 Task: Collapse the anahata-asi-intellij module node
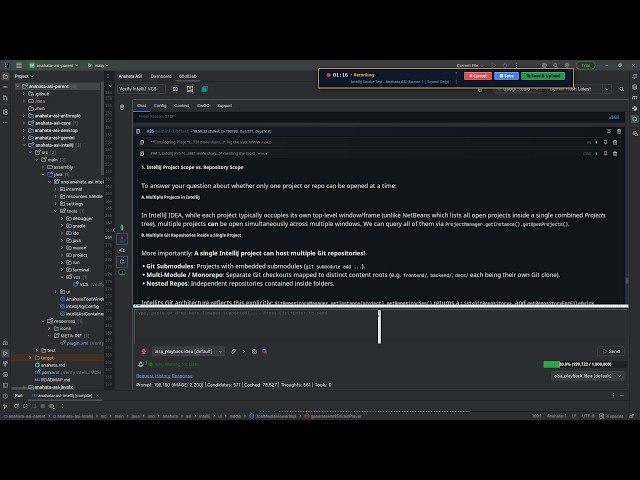(24, 145)
